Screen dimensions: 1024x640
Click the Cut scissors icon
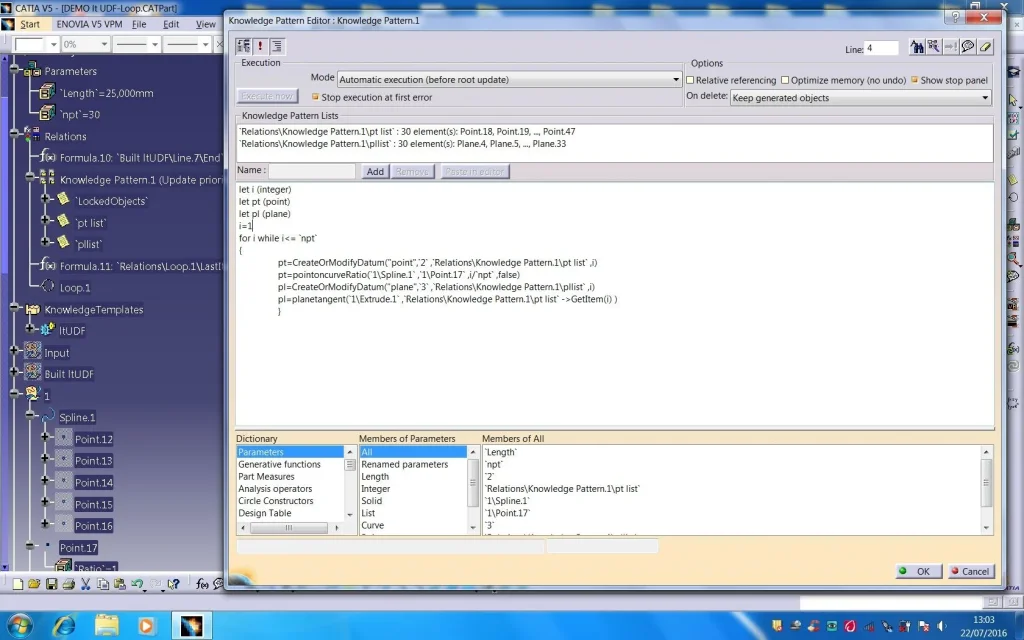(x=86, y=584)
